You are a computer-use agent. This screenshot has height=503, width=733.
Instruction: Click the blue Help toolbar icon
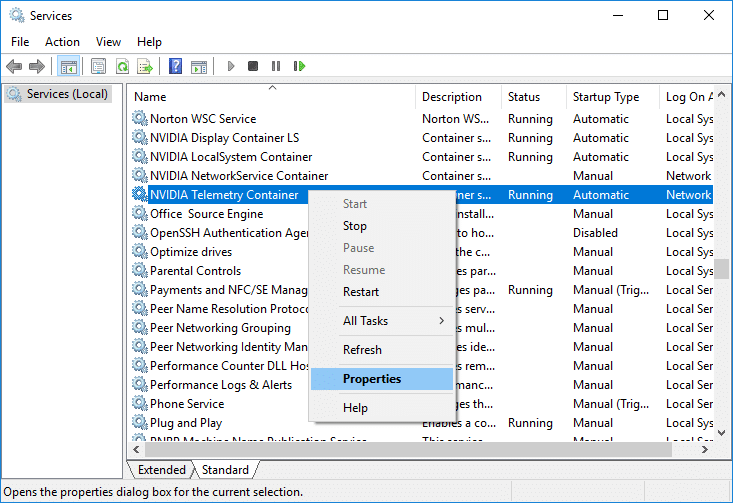[x=175, y=67]
